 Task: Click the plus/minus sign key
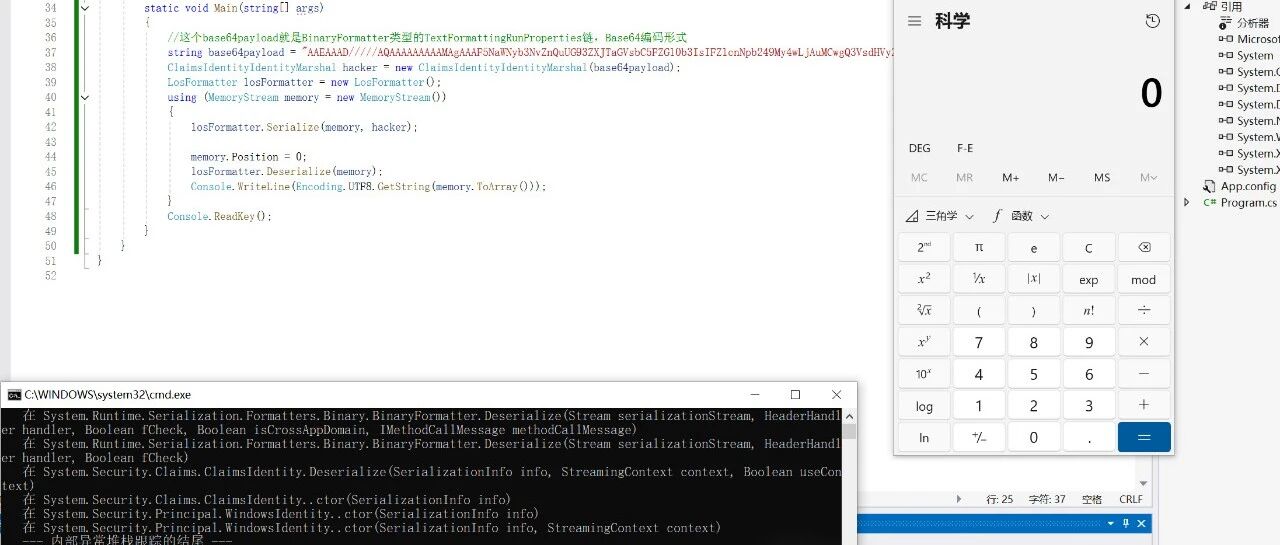979,437
